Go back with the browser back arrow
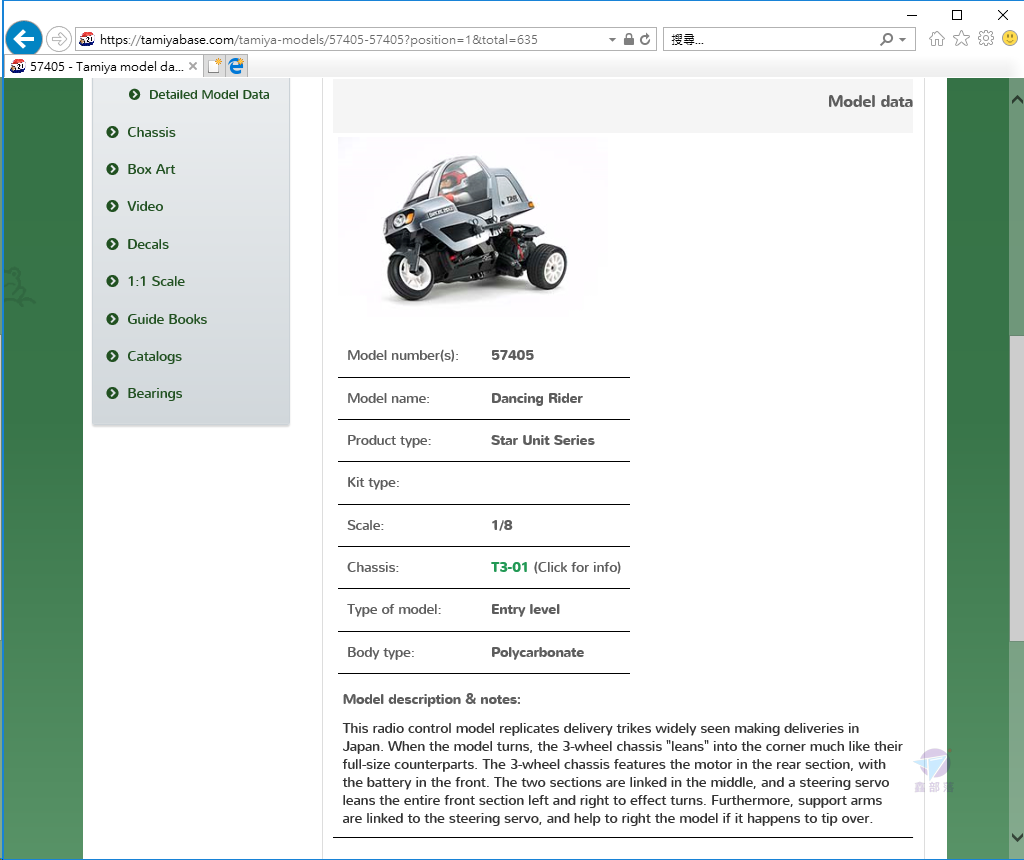This screenshot has width=1024, height=860. (x=24, y=39)
